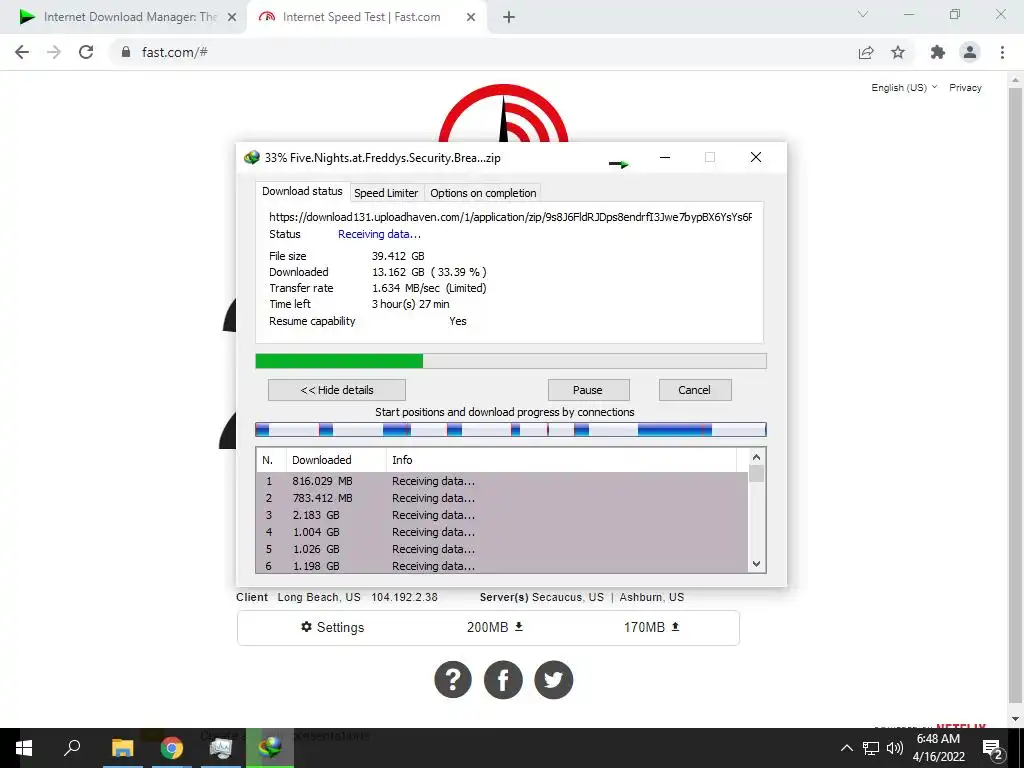Open Windows taskbar search
1024x768 pixels.
[72, 748]
